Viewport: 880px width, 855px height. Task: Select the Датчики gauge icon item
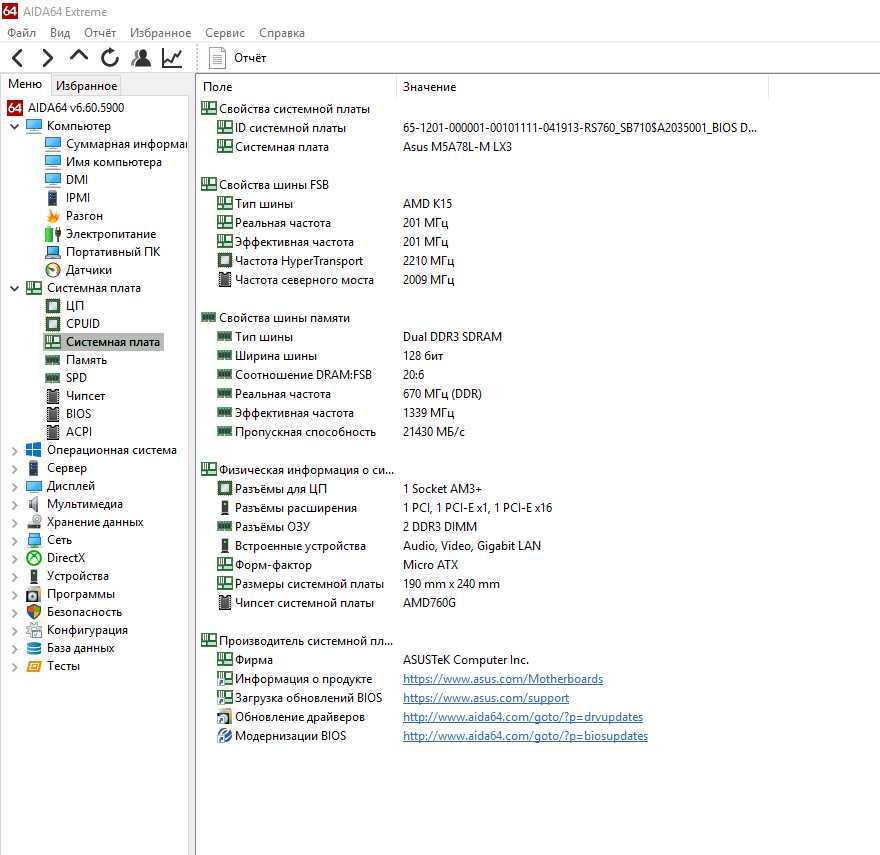pos(53,270)
